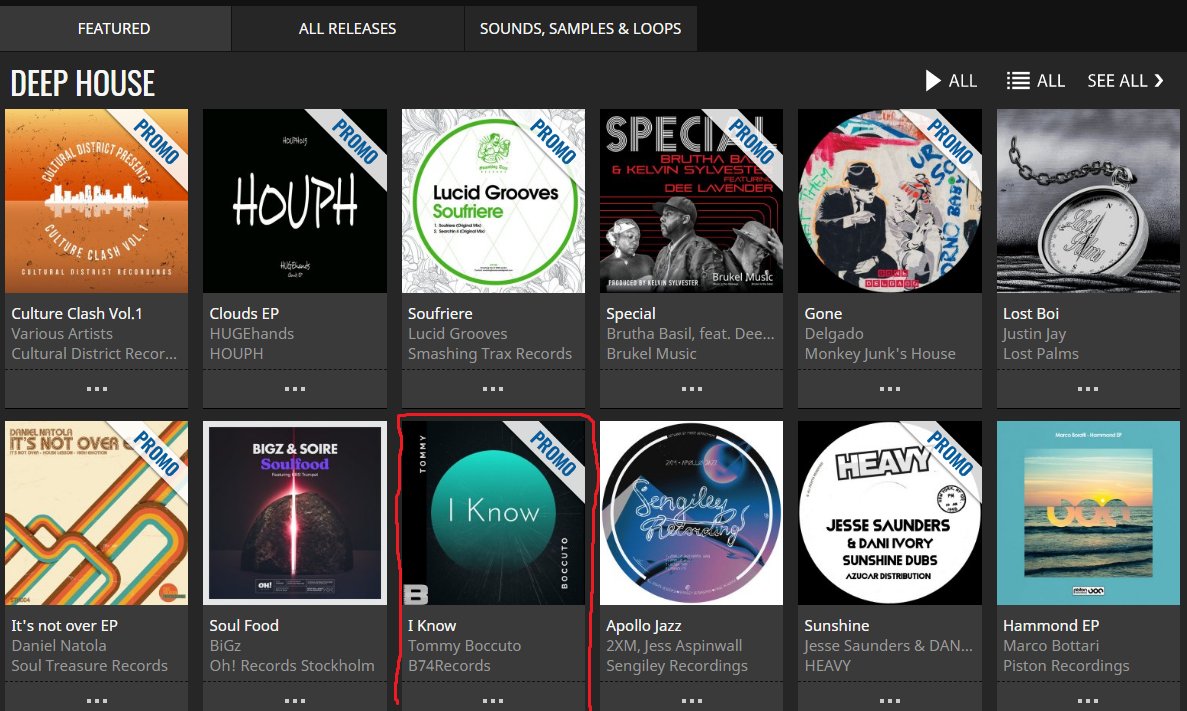Open artist page for Tommy Boccuto

[463, 645]
